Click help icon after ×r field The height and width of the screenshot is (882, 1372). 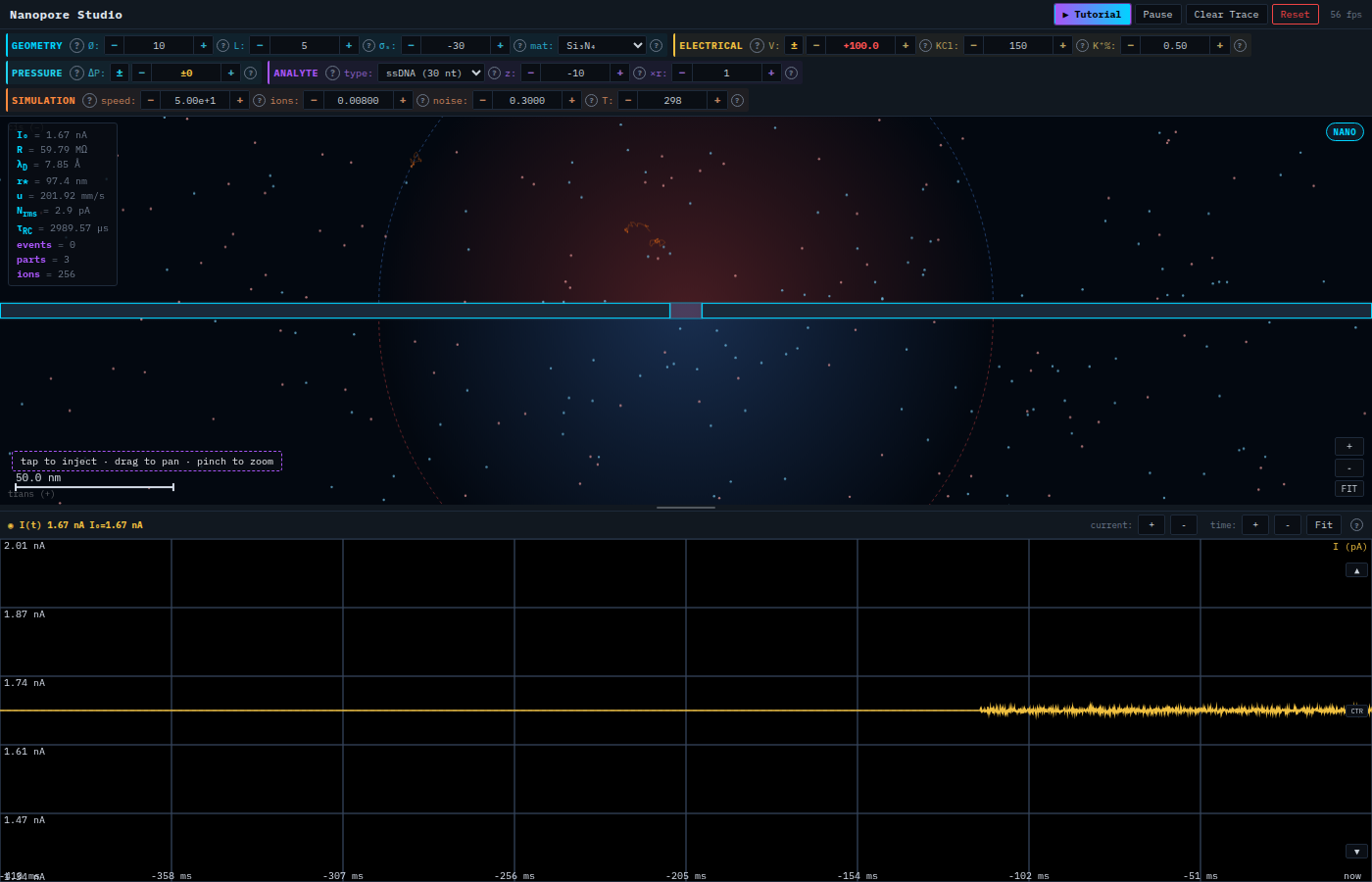pyautogui.click(x=791, y=73)
